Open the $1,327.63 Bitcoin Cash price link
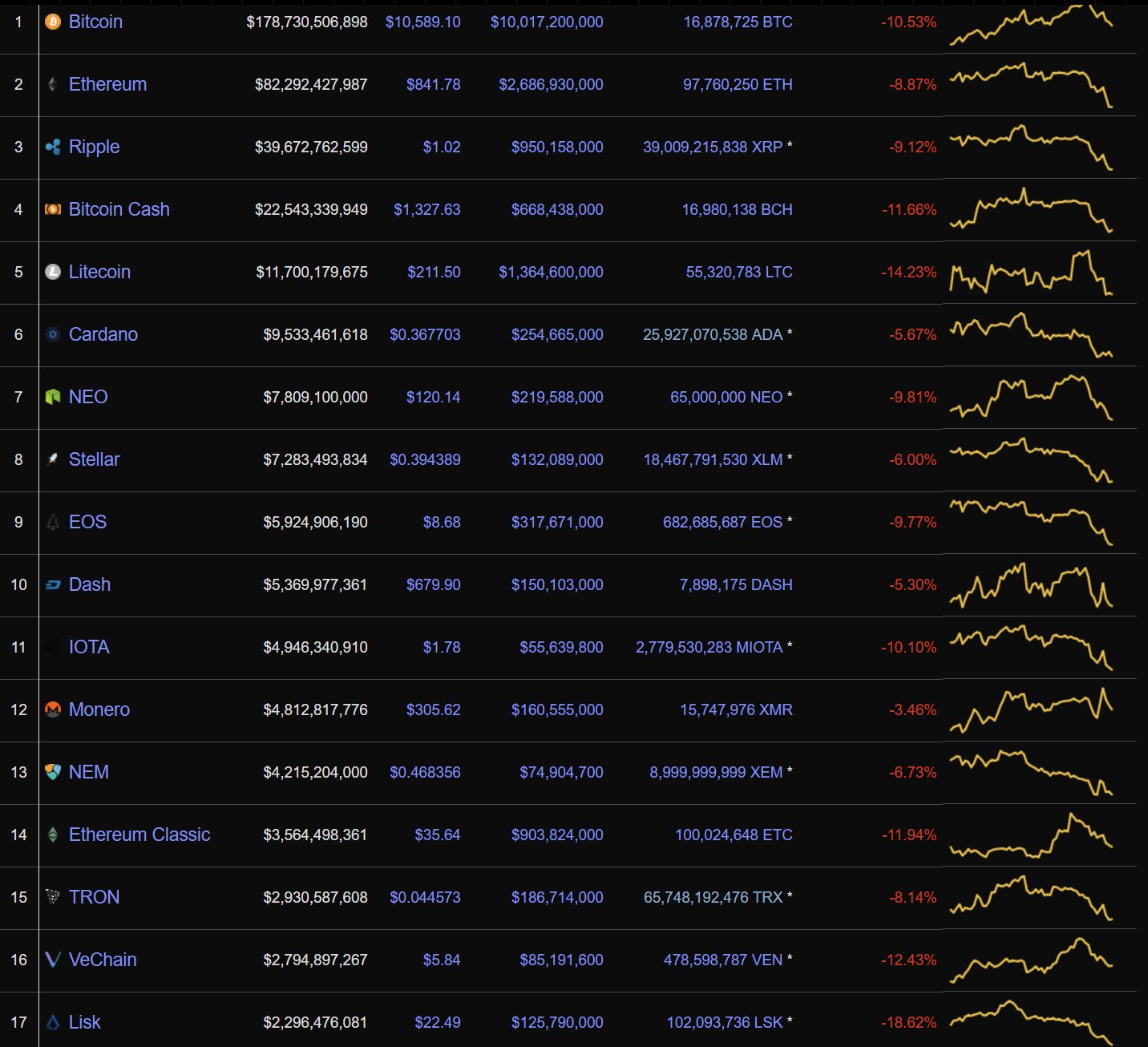Screen dimensions: 1148x1047 click(x=427, y=209)
